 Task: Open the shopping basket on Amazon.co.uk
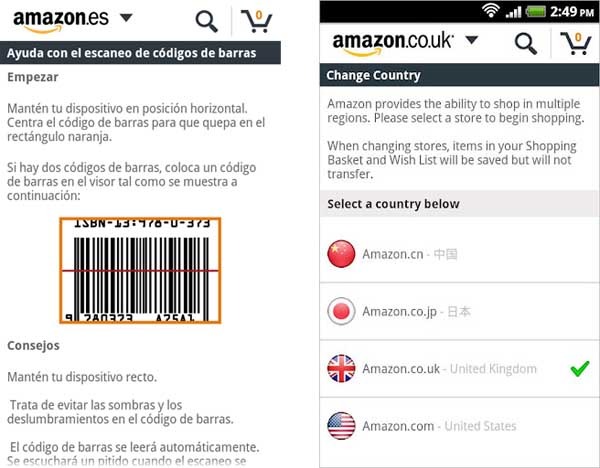pyautogui.click(x=575, y=42)
